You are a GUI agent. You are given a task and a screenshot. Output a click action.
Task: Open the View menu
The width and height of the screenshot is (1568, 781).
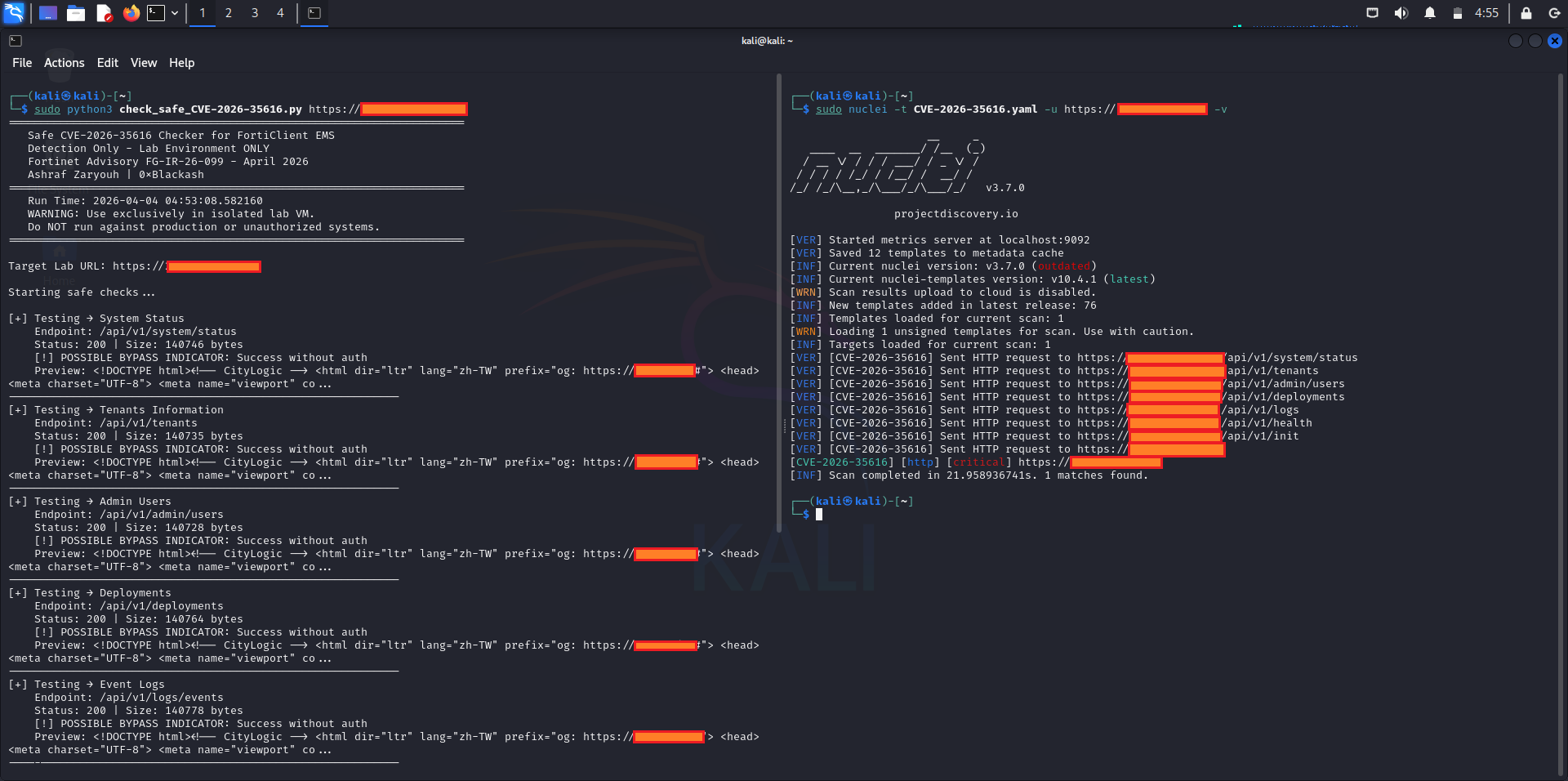pyautogui.click(x=144, y=62)
